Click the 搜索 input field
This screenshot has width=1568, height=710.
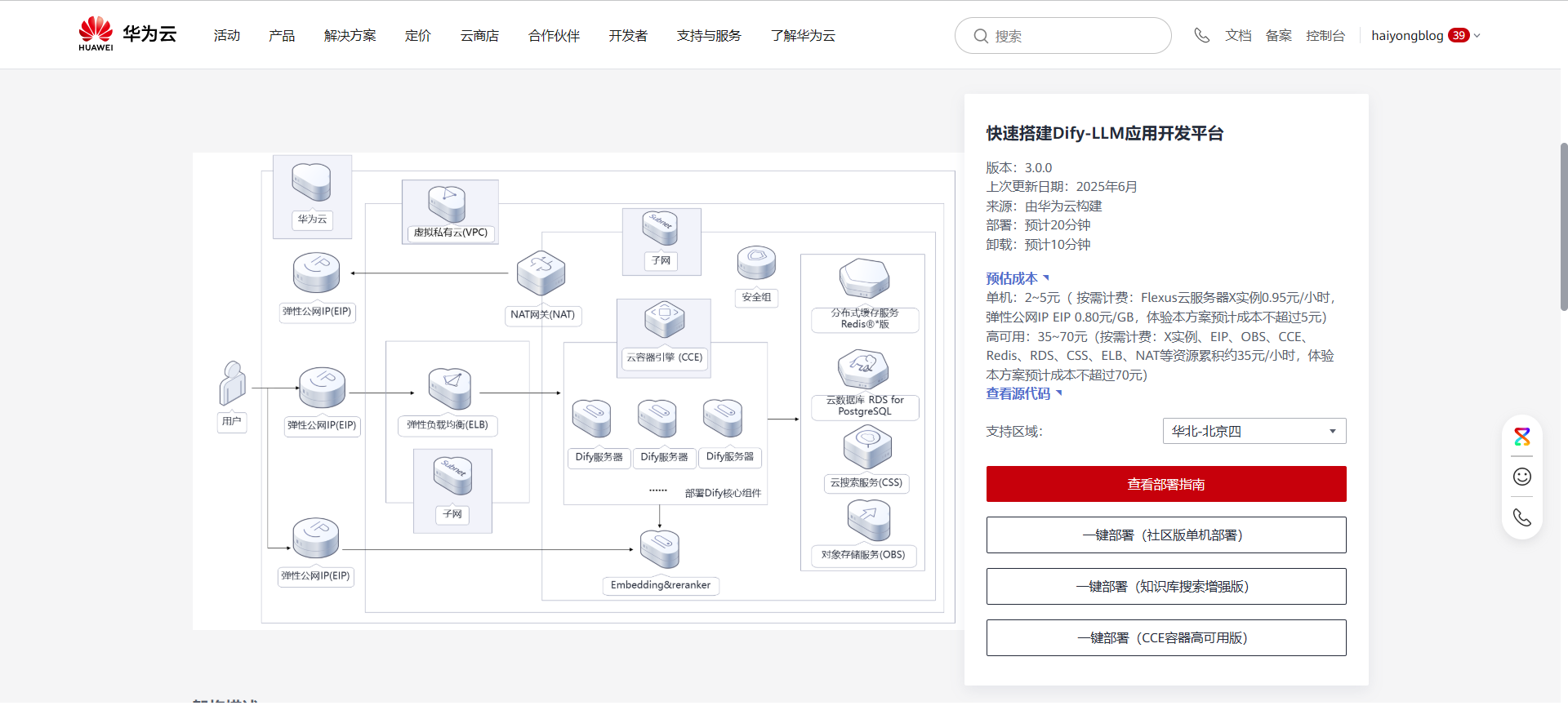(1063, 36)
